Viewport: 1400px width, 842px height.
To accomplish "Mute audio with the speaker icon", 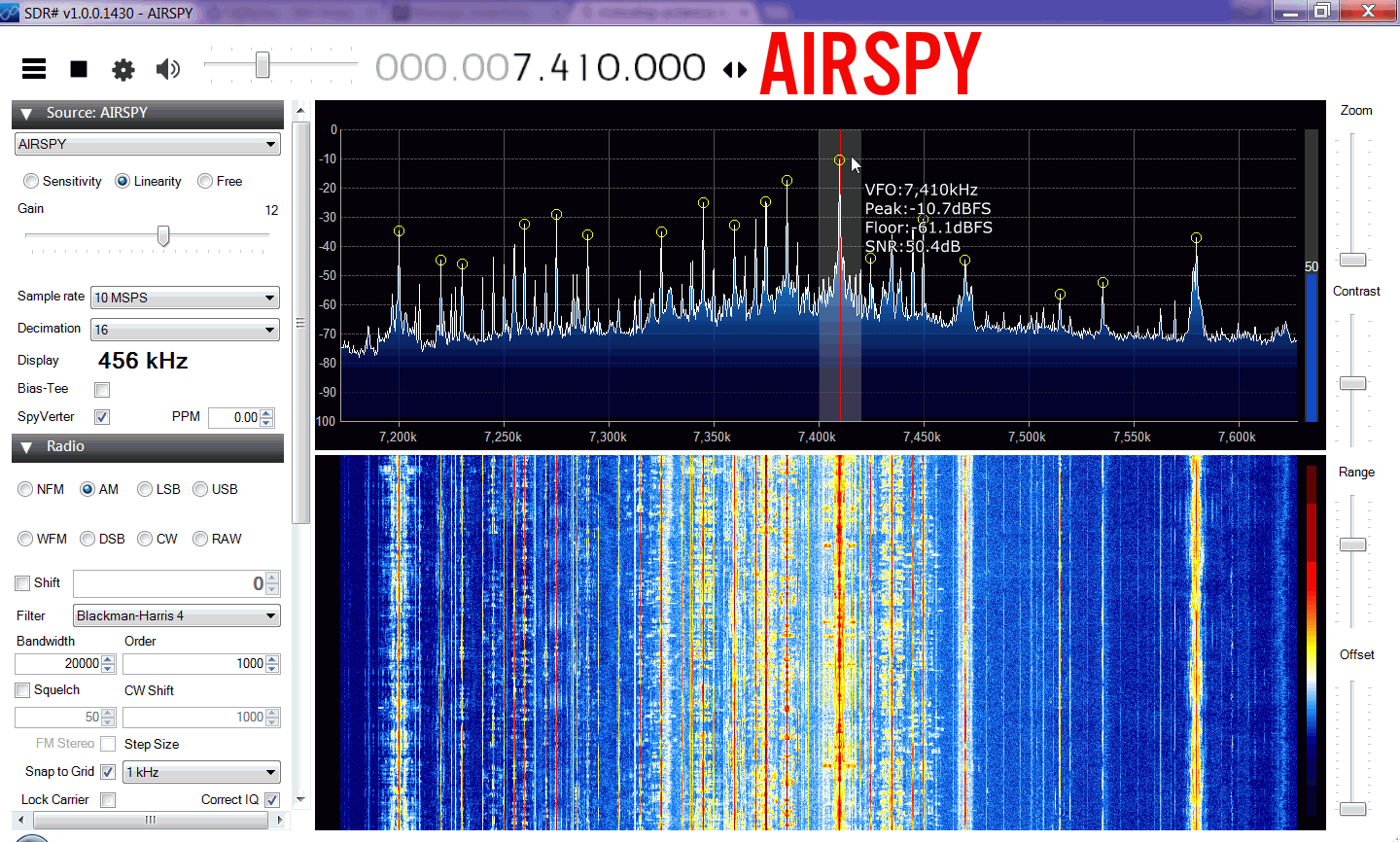I will [168, 69].
